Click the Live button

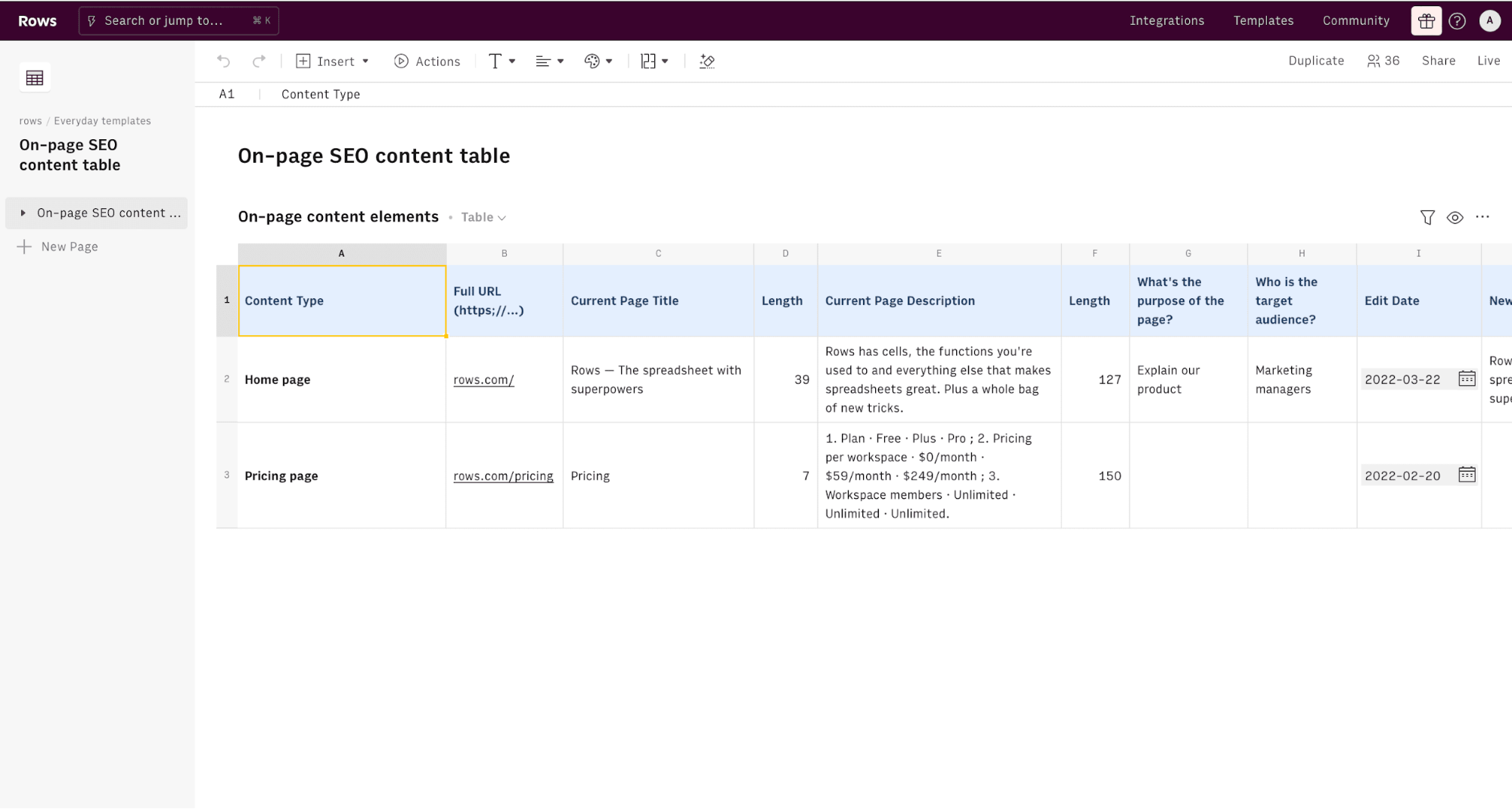tap(1489, 61)
